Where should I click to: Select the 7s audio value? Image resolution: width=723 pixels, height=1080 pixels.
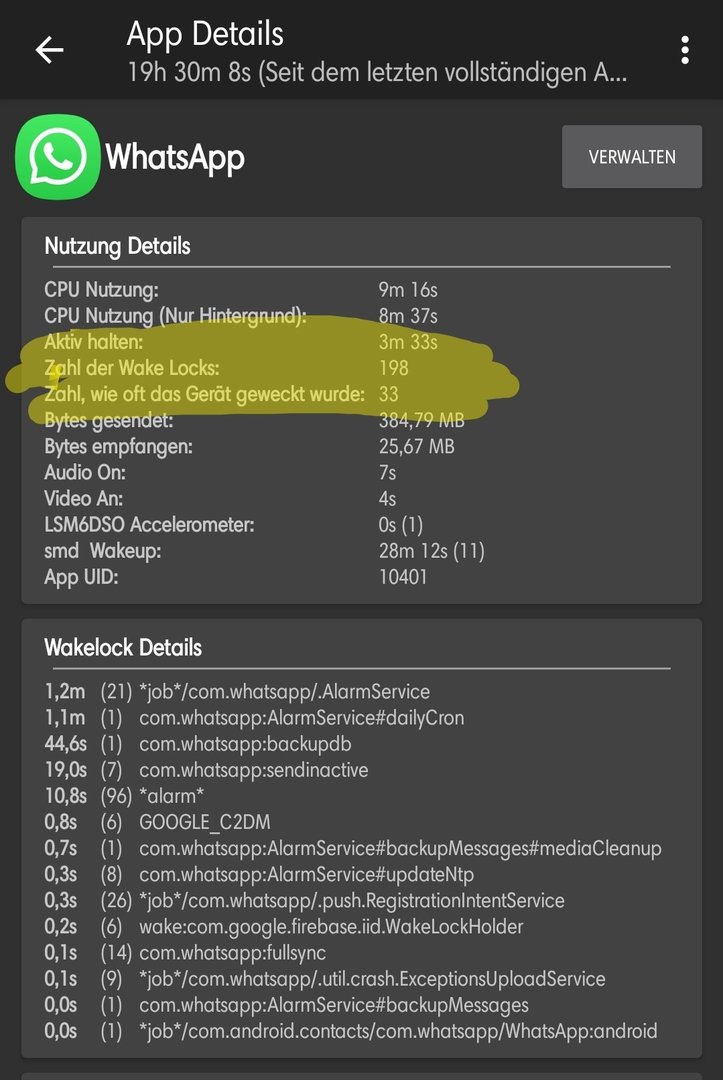click(387, 472)
